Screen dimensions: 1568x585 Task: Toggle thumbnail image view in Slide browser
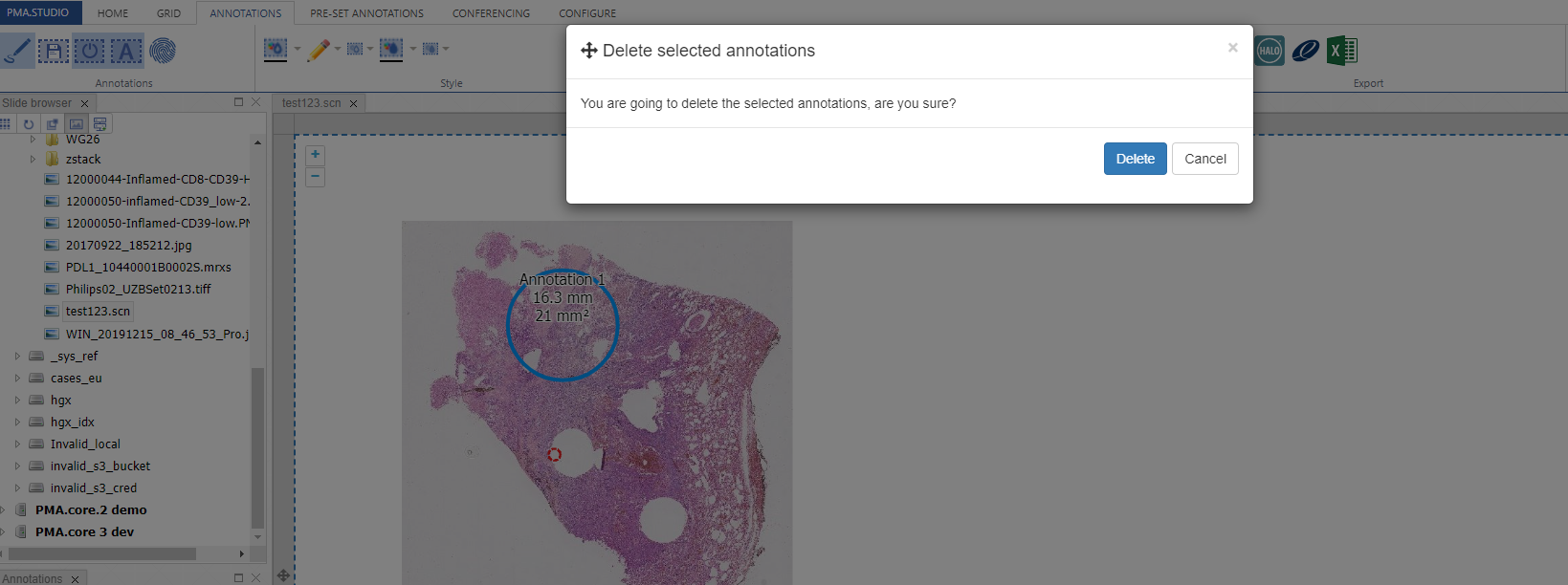click(77, 124)
